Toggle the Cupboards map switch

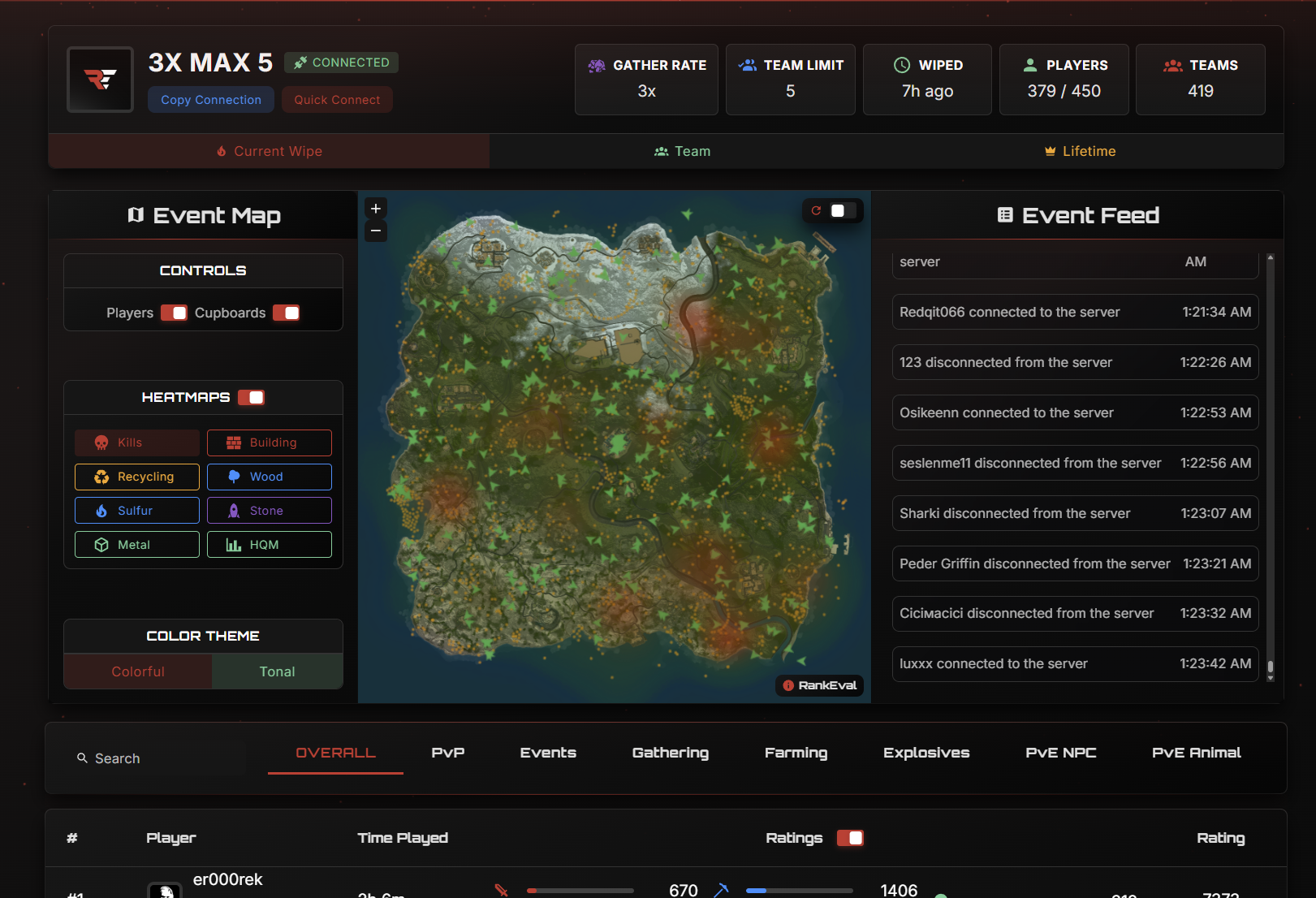(286, 313)
